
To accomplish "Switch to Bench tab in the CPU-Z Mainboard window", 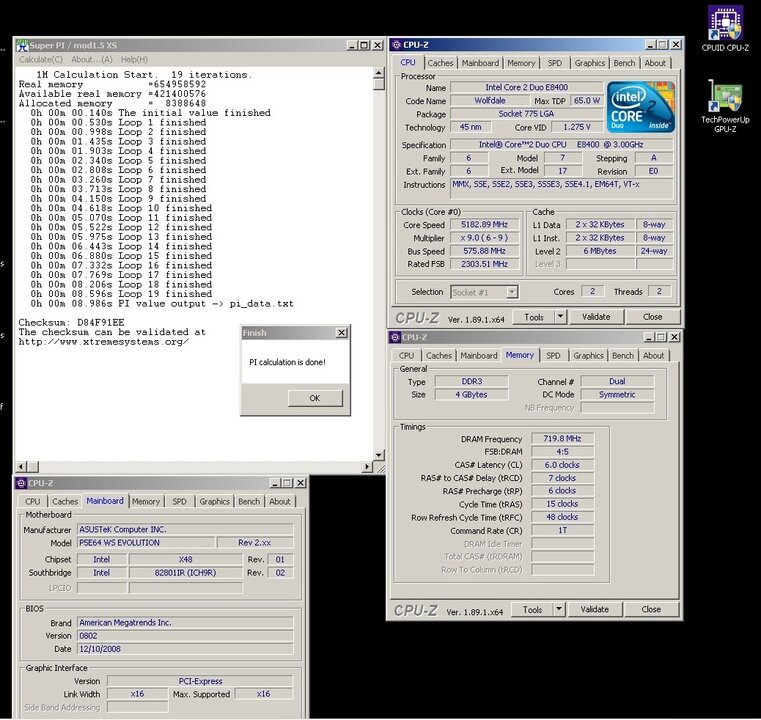I will [249, 501].
